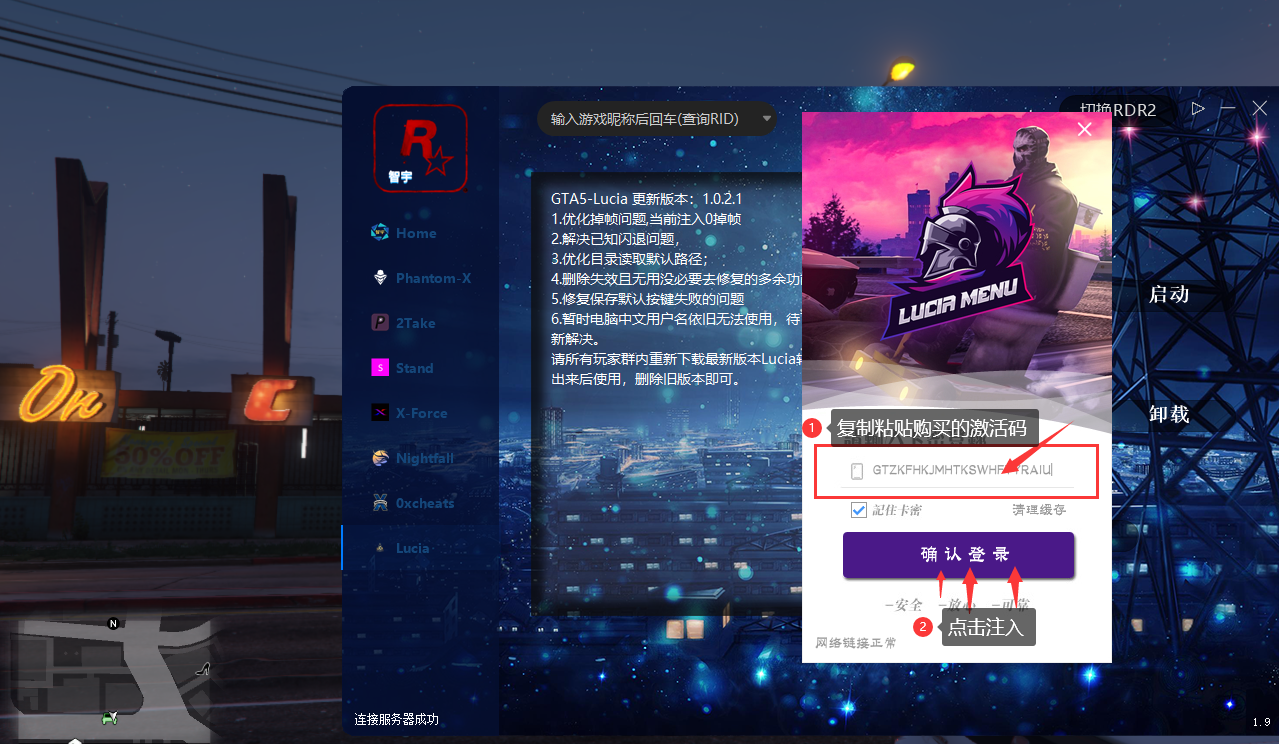
Task: Minimize the launcher window
Action: click(x=1228, y=108)
